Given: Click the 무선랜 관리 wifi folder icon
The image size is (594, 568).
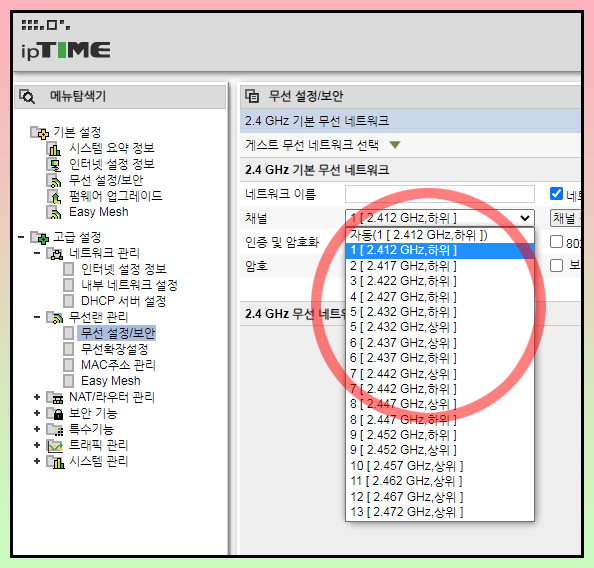Looking at the screenshot, I should coord(55,317).
